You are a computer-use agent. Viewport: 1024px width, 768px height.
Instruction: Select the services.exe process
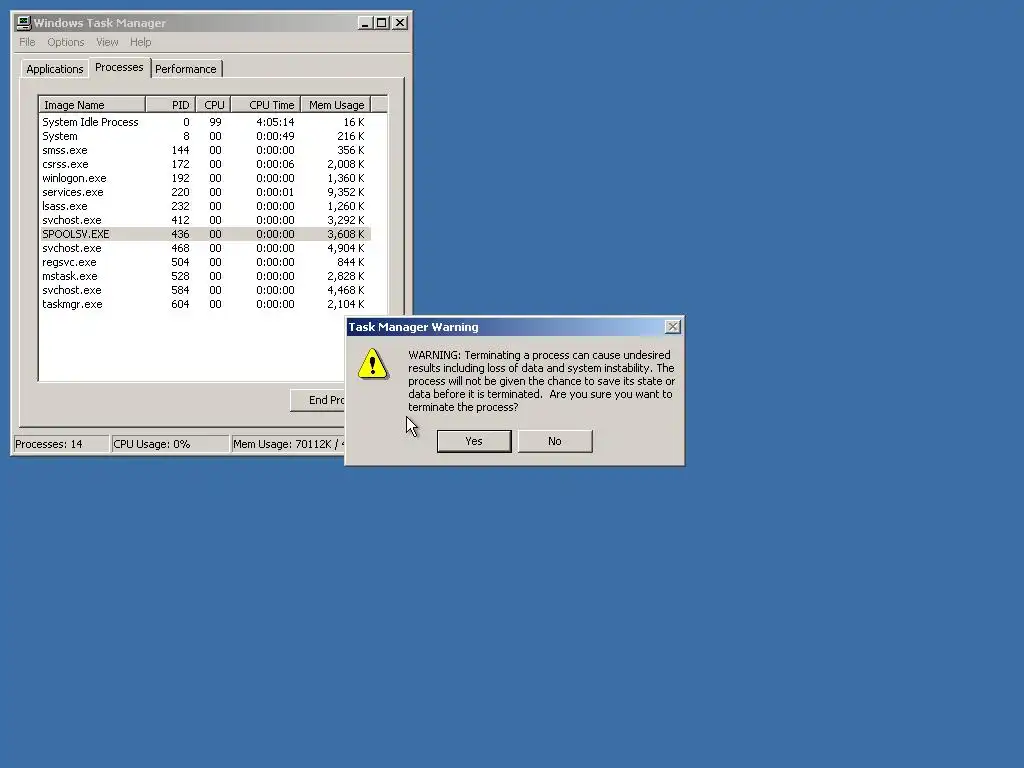[205, 192]
